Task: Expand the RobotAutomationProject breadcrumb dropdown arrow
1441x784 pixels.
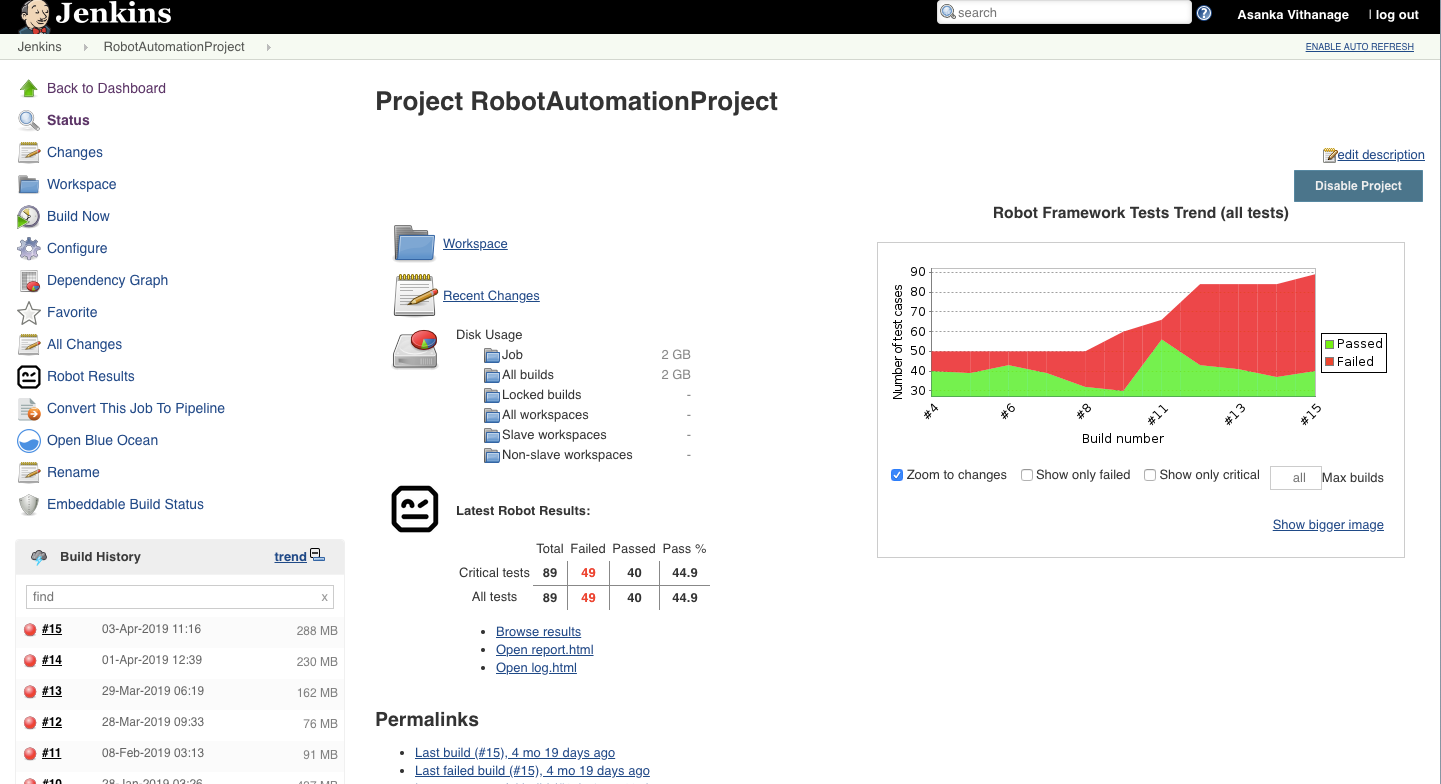Action: pyautogui.click(x=269, y=47)
